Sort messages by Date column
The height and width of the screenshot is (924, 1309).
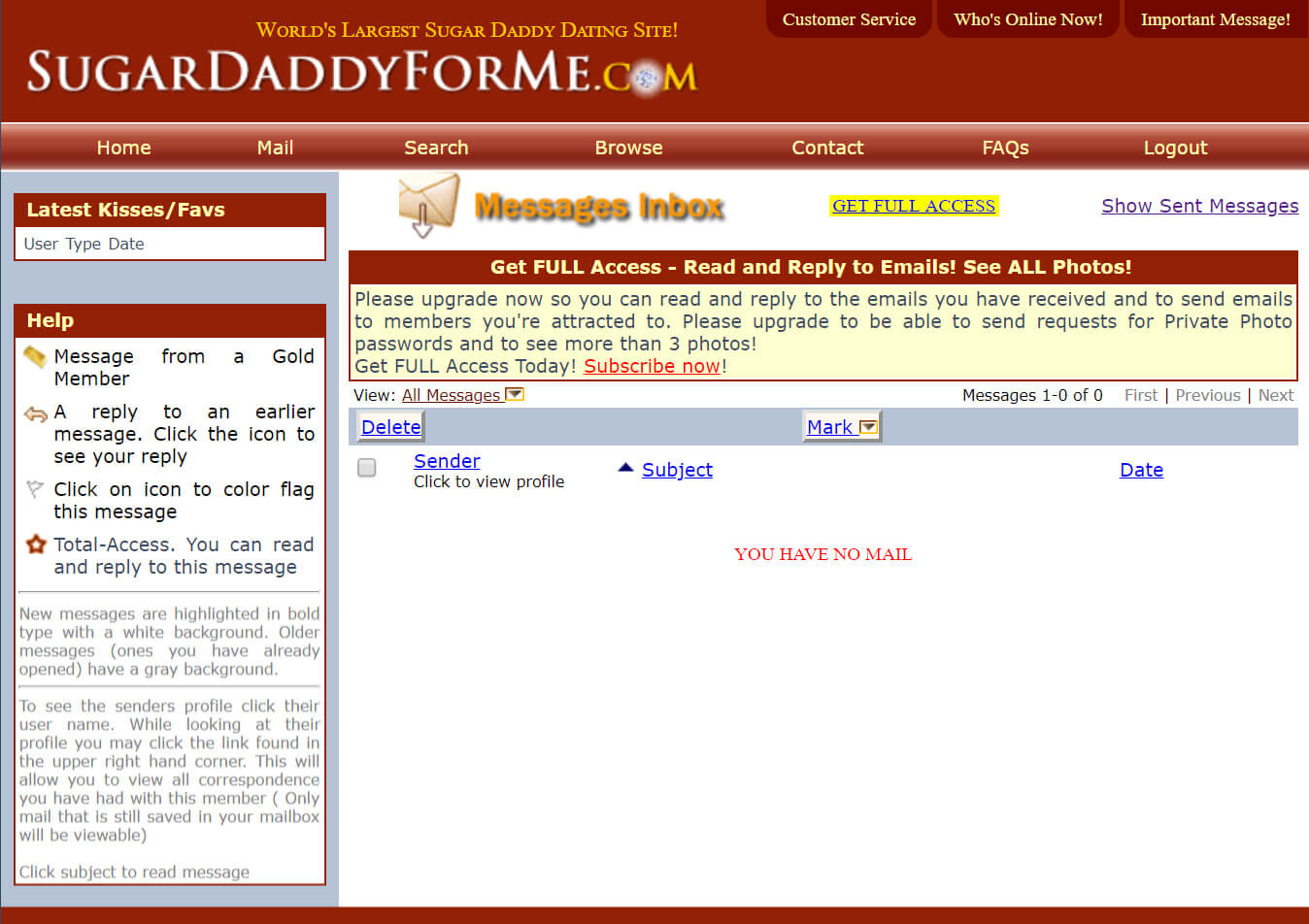pyautogui.click(x=1141, y=470)
